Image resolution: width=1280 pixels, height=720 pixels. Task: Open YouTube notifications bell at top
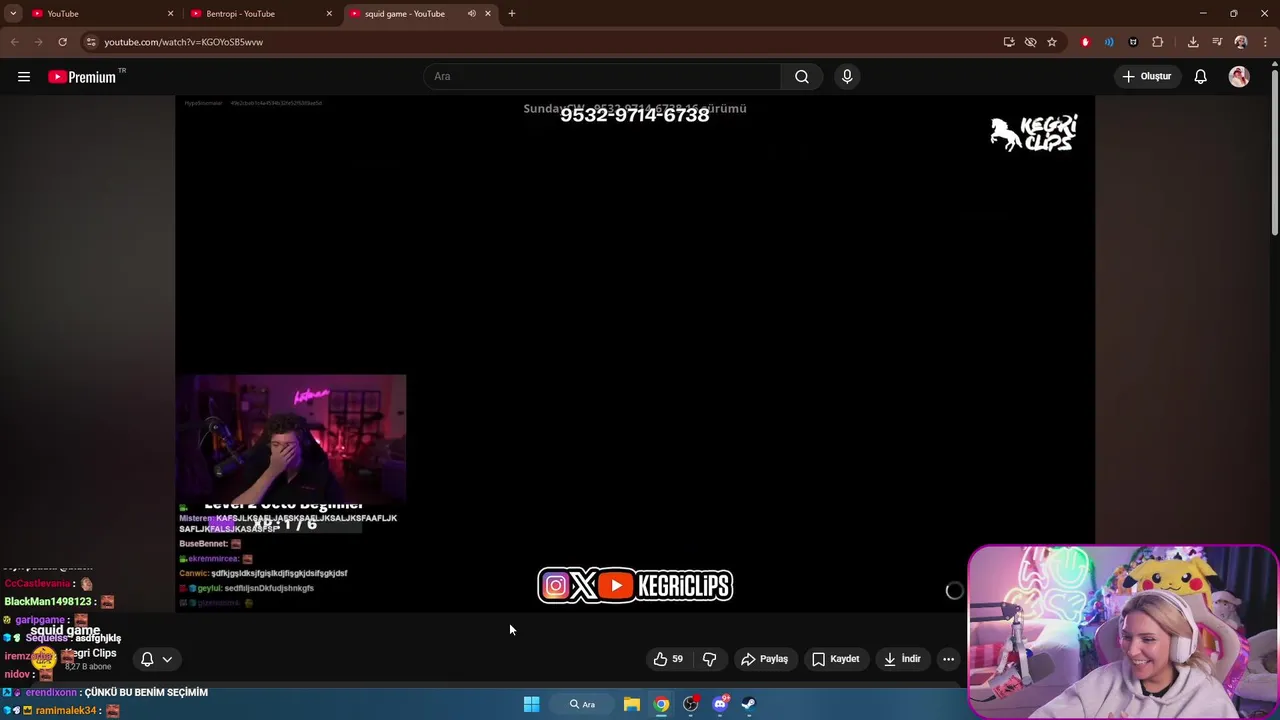coord(1201,77)
